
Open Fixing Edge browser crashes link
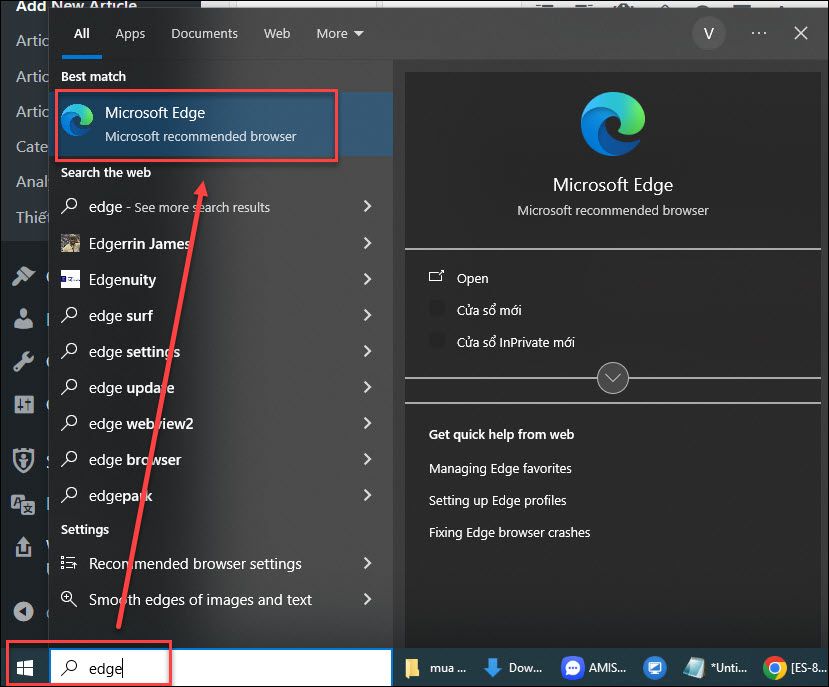coord(509,532)
